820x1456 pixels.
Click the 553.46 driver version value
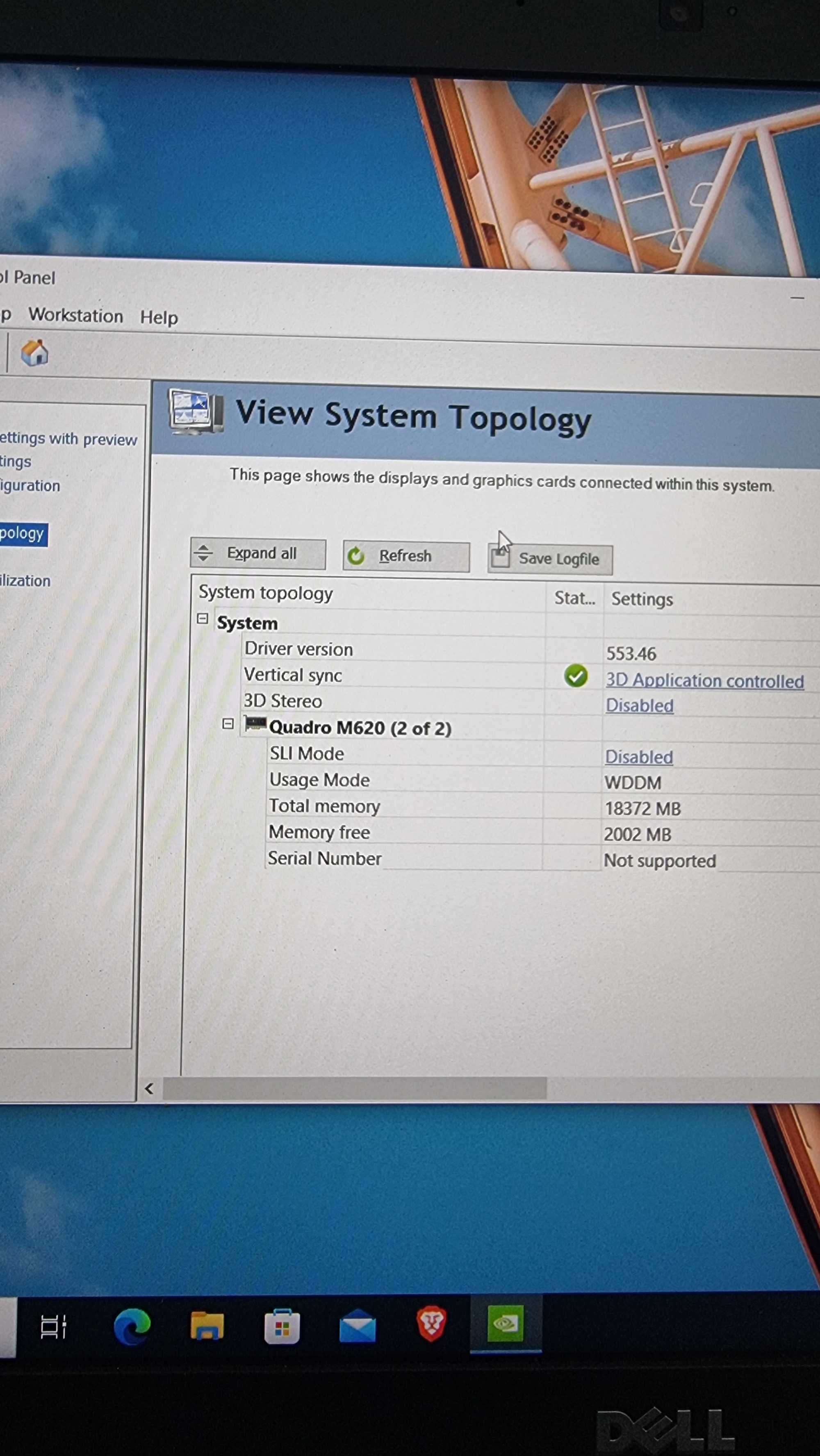pyautogui.click(x=631, y=654)
